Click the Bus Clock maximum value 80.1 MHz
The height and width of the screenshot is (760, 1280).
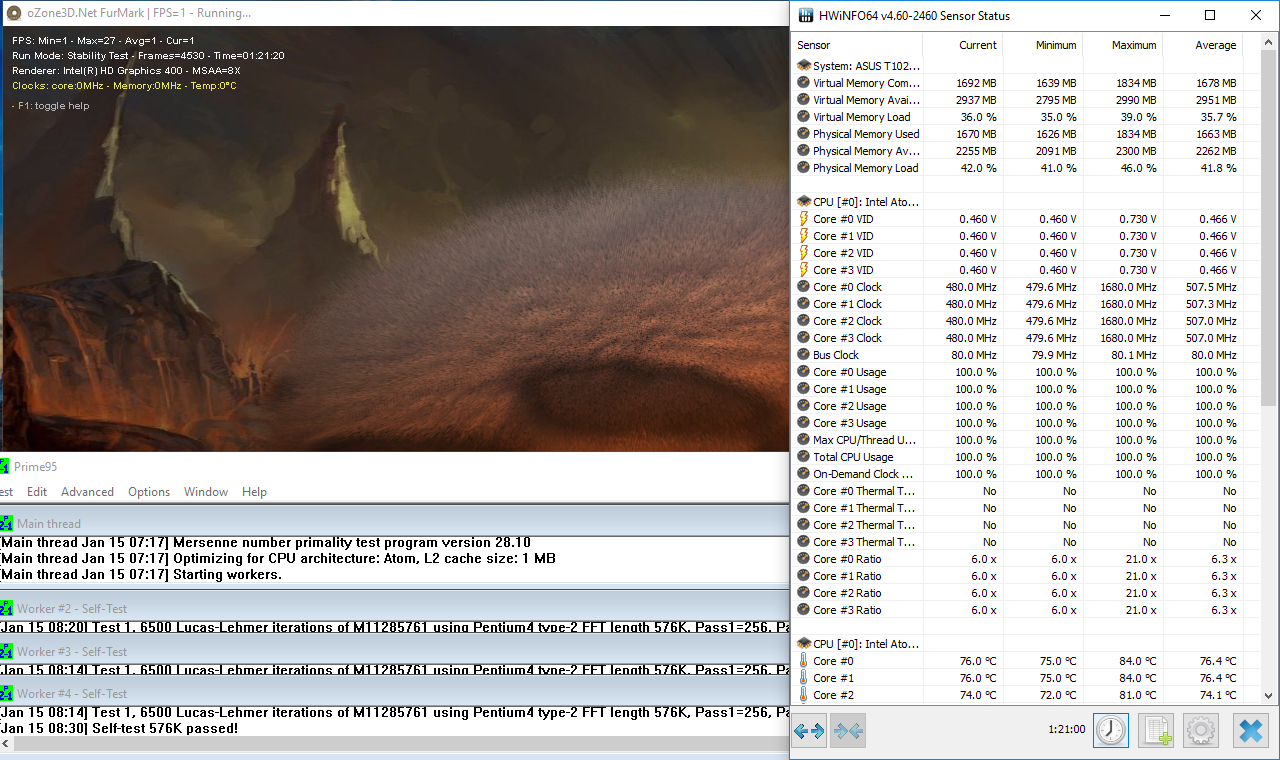1133,355
